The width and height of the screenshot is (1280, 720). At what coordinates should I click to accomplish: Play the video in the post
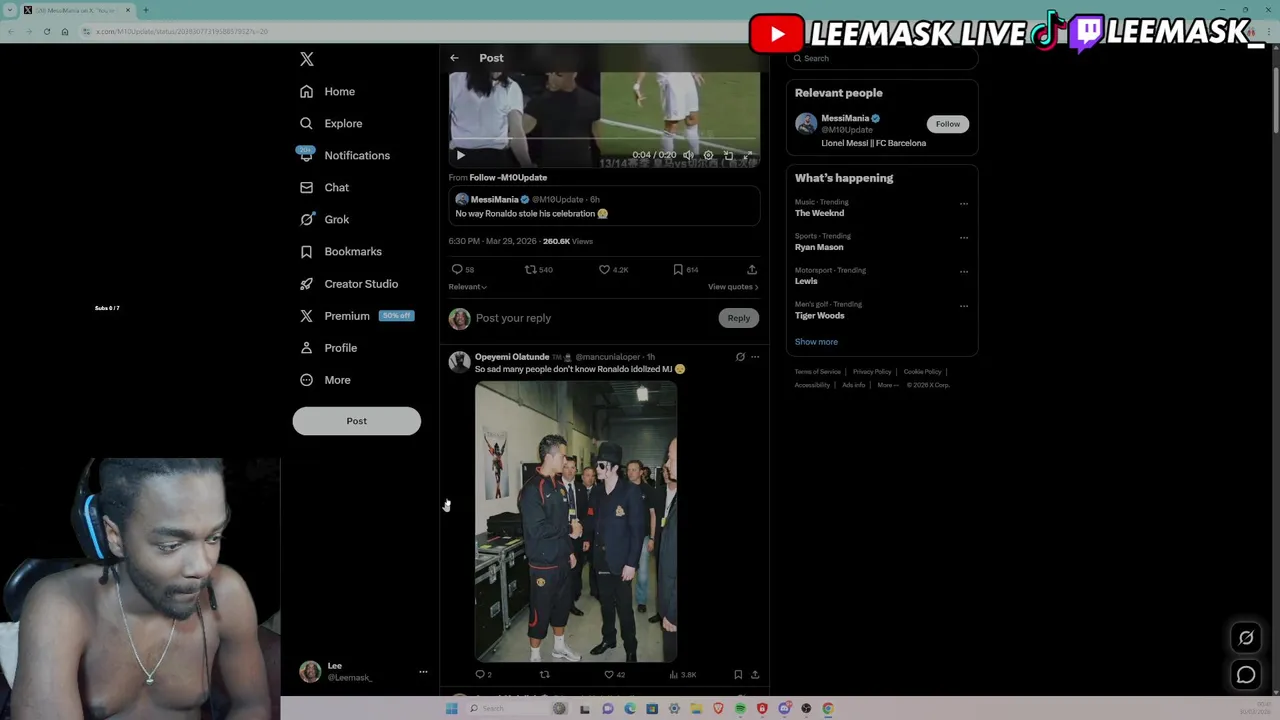point(460,155)
